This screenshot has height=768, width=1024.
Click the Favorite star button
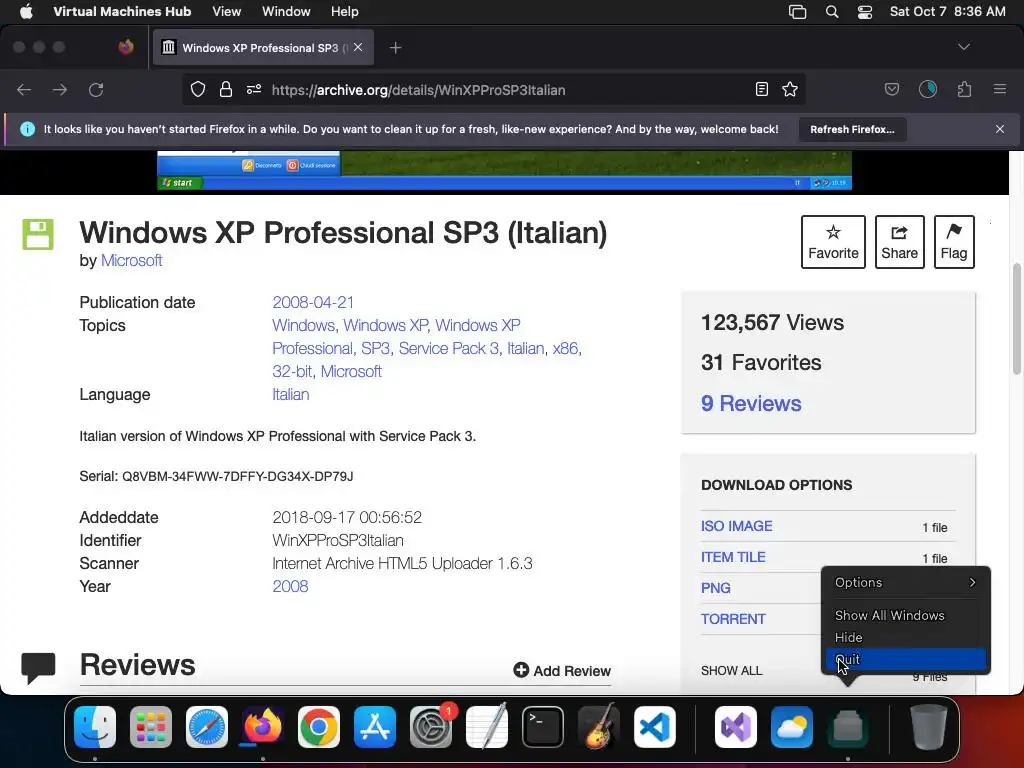click(833, 242)
